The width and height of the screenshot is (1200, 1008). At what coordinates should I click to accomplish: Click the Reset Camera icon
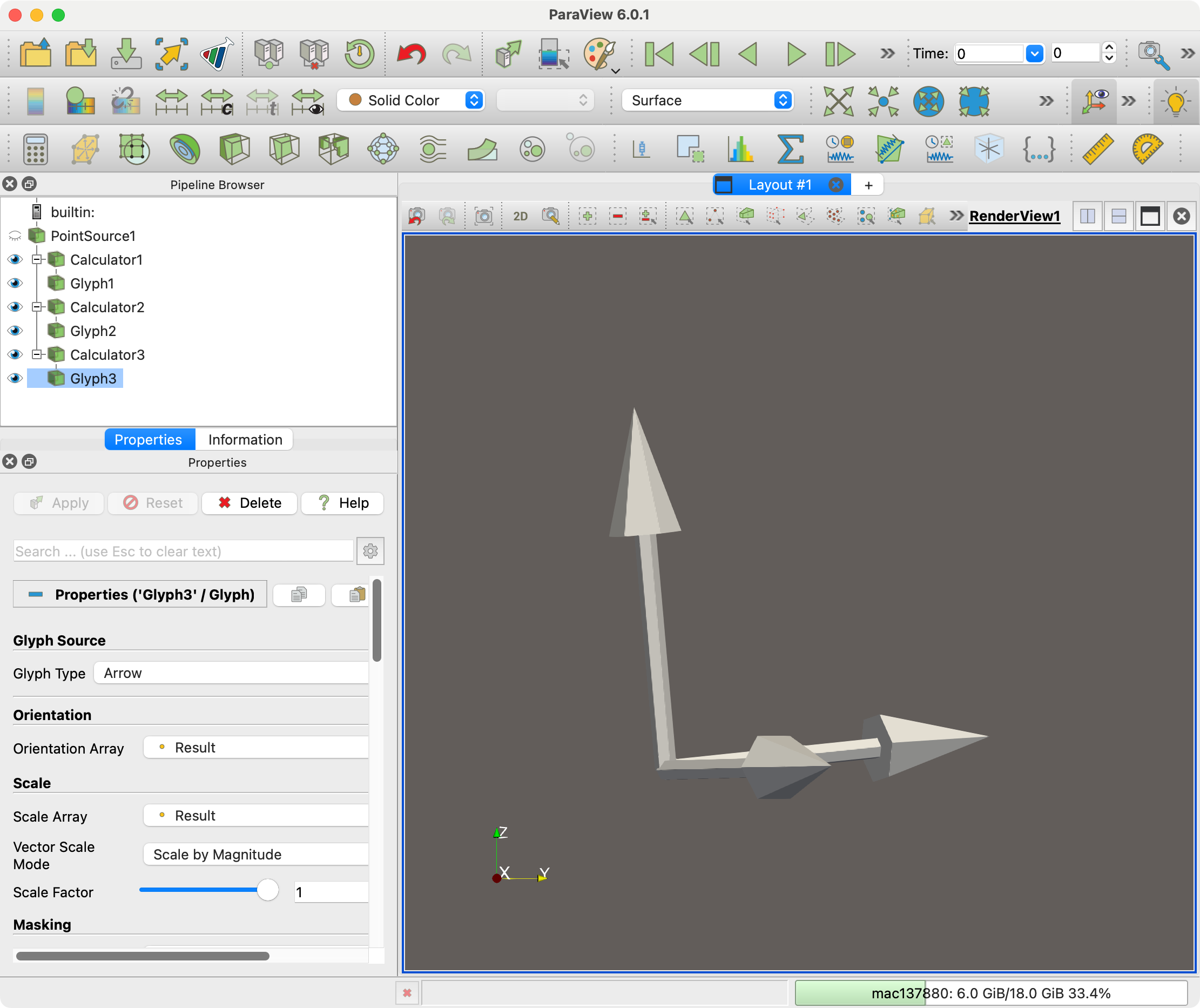(838, 101)
